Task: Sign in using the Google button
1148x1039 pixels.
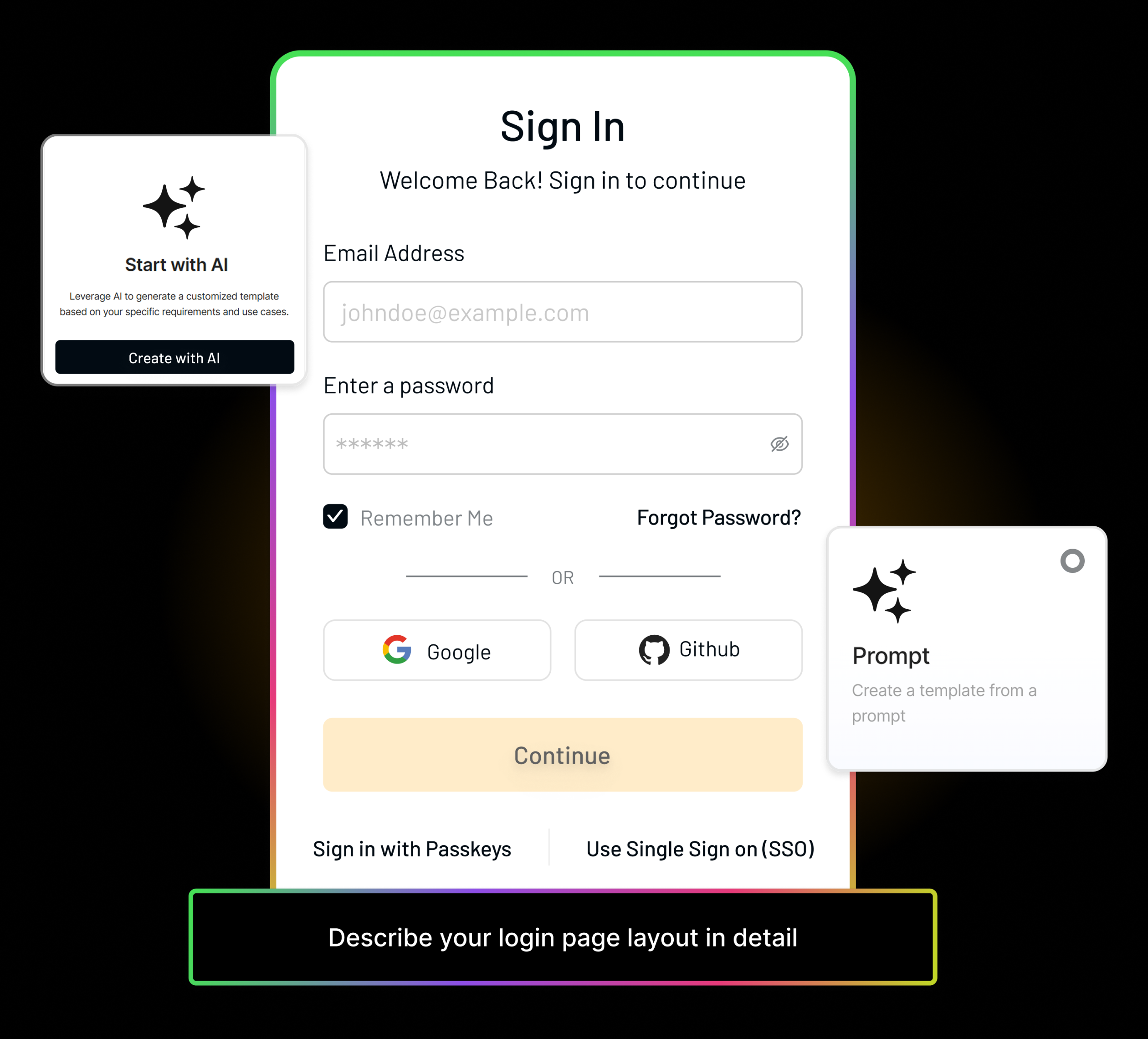Action: click(437, 650)
